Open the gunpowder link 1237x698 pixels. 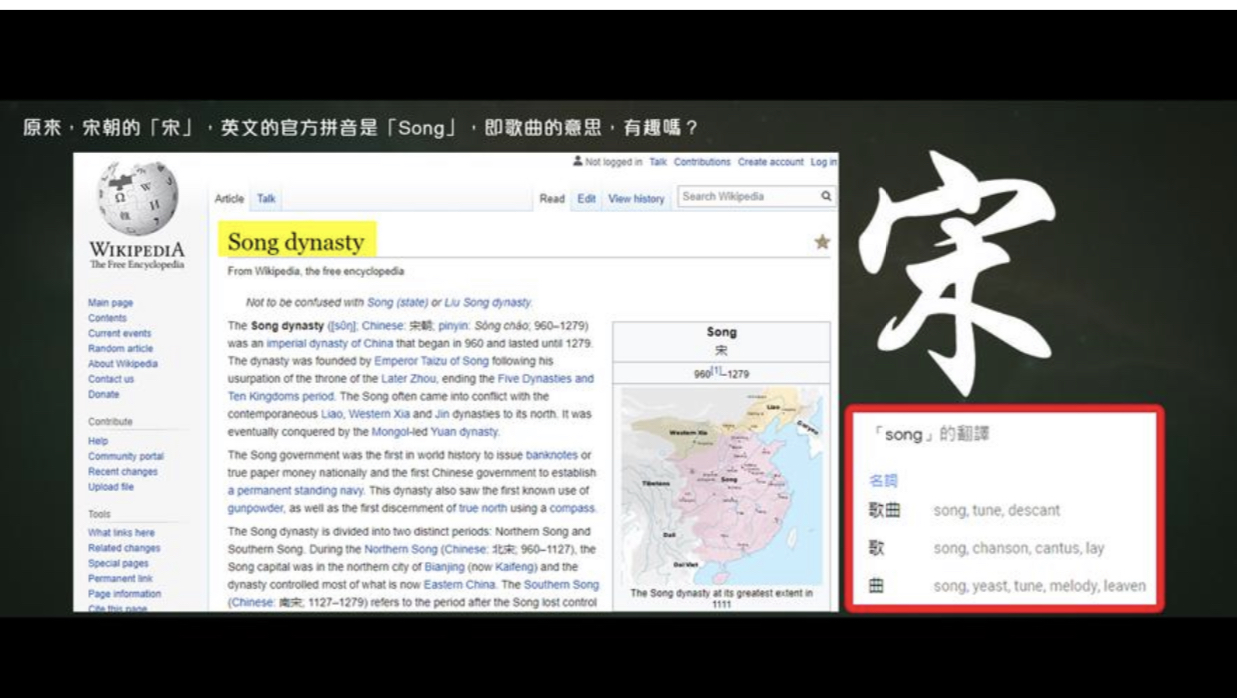[254, 508]
